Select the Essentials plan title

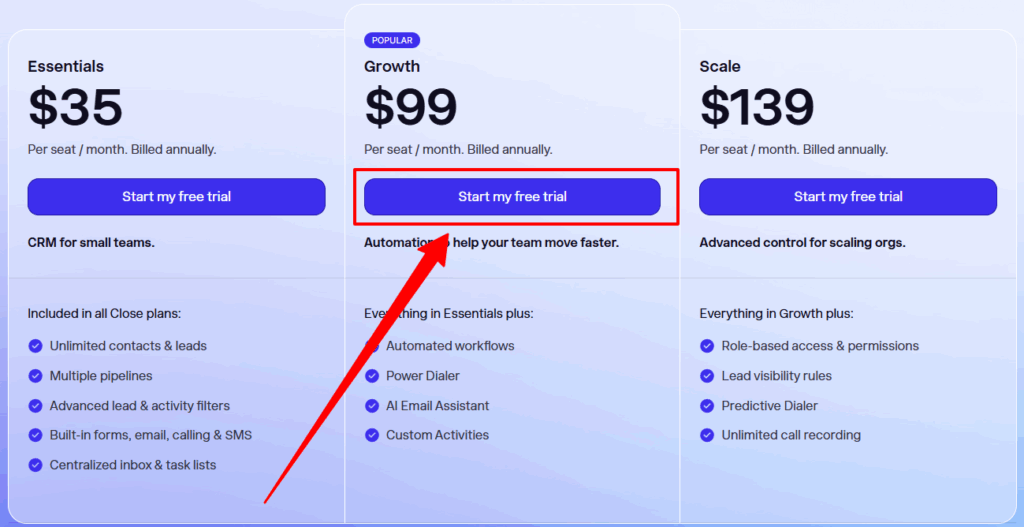point(66,67)
